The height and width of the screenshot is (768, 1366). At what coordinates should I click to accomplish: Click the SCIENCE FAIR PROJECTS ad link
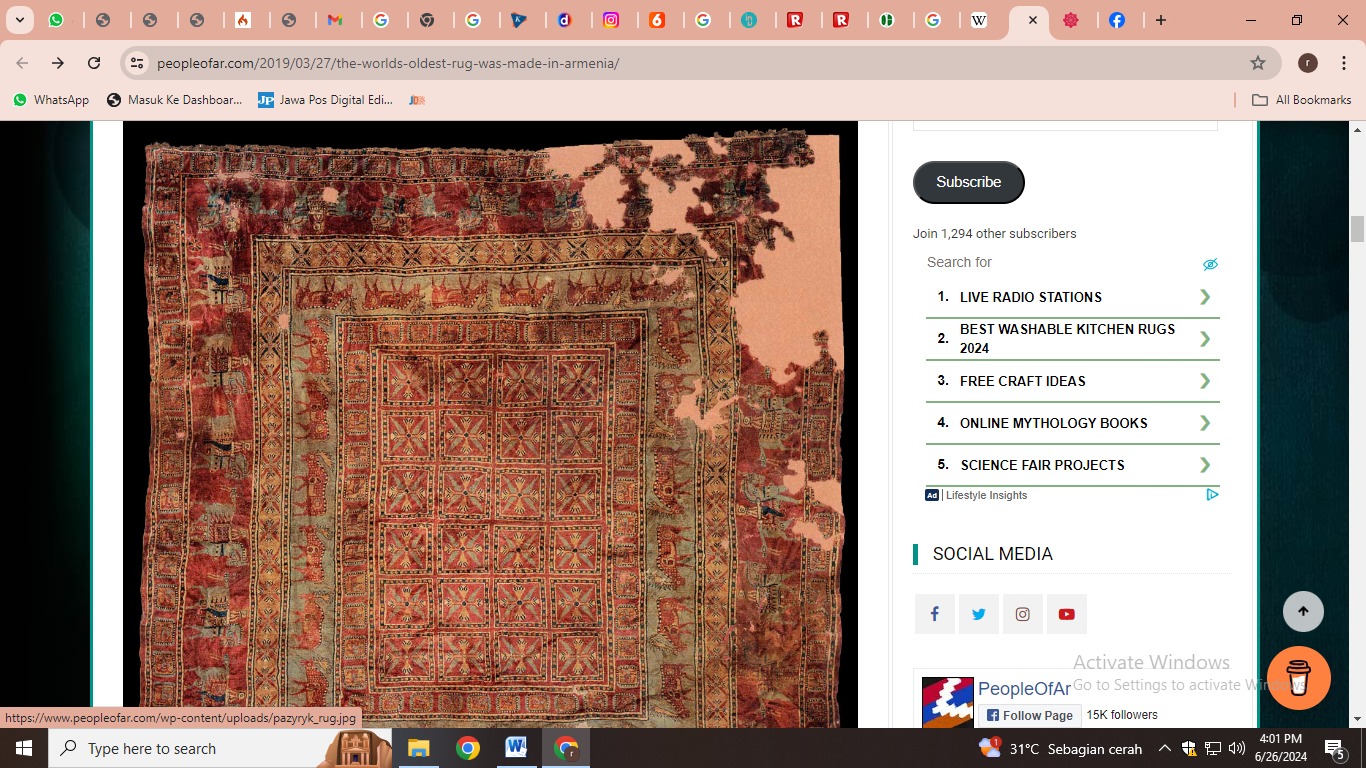tap(1043, 465)
